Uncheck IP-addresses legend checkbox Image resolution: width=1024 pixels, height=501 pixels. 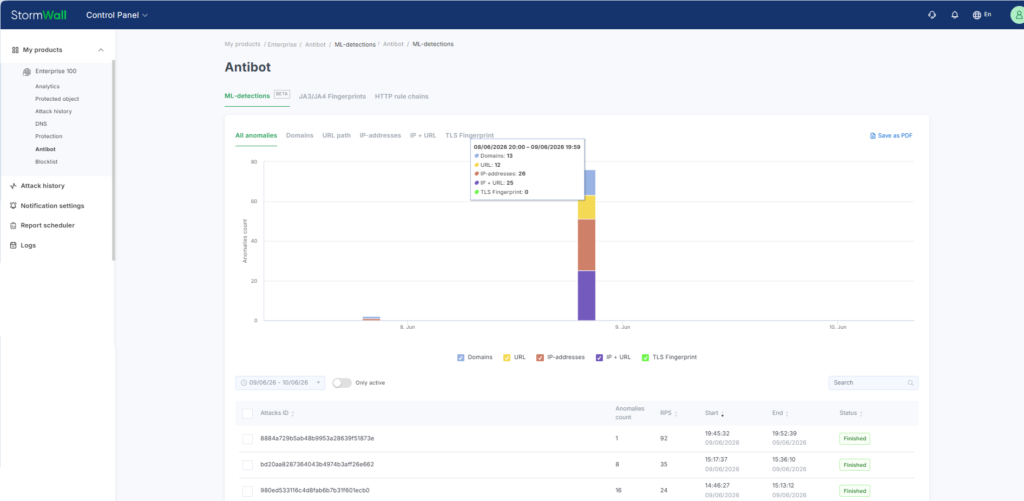540,358
